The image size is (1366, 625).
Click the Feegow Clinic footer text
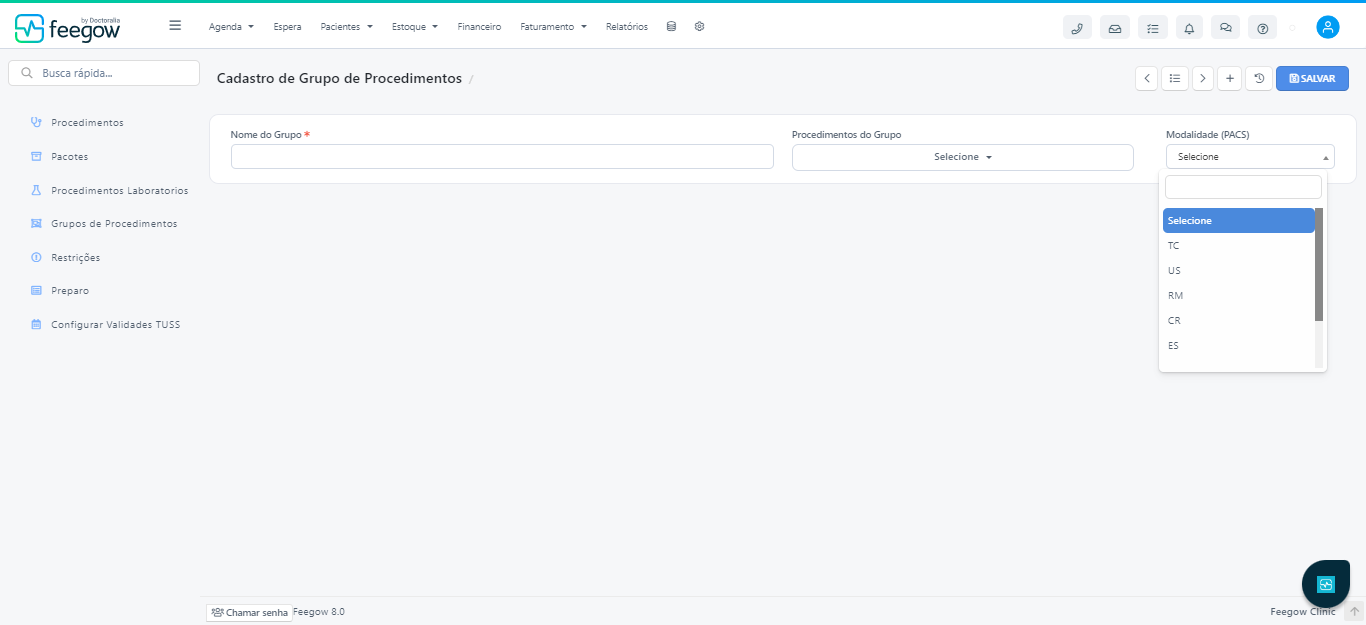pos(1302,612)
